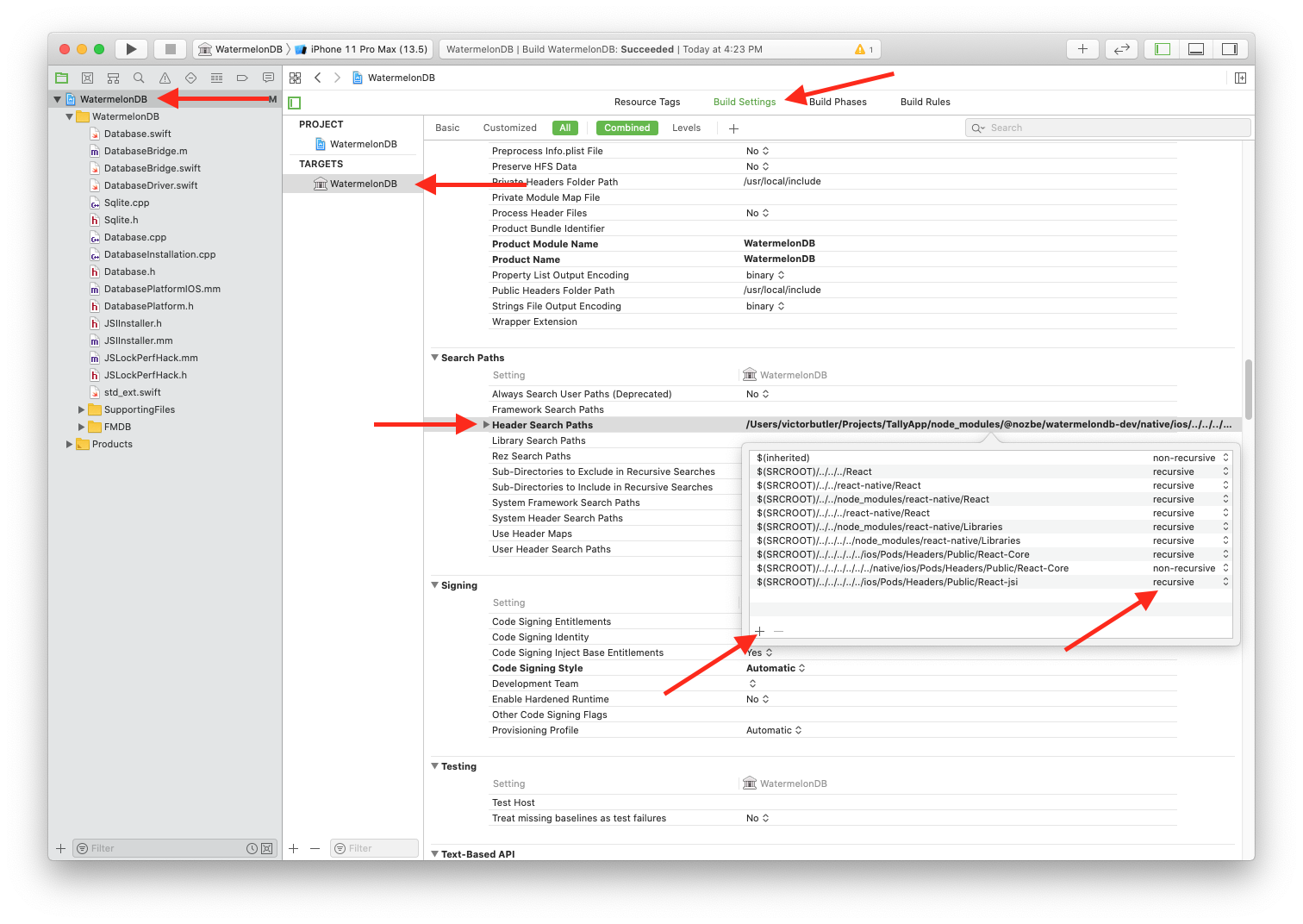The height and width of the screenshot is (924, 1303).
Task: Go forward with the editor forward chevron
Action: click(337, 78)
